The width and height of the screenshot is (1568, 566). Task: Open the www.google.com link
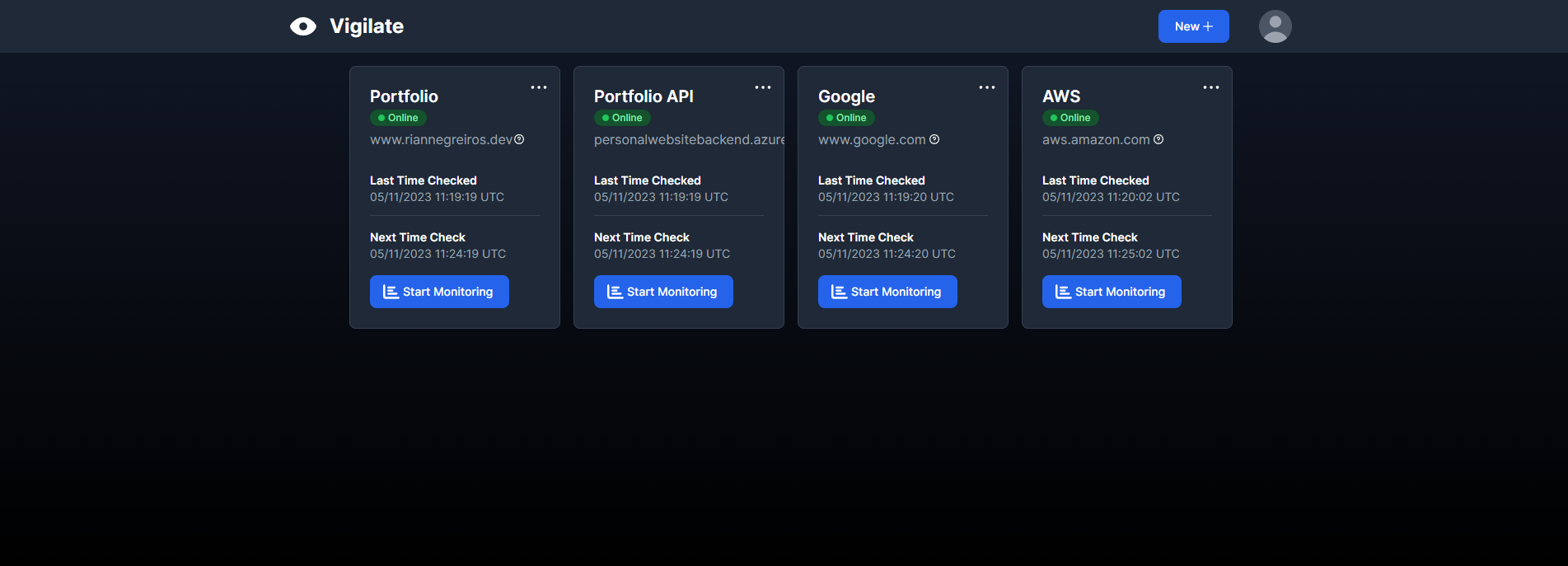[x=872, y=140]
